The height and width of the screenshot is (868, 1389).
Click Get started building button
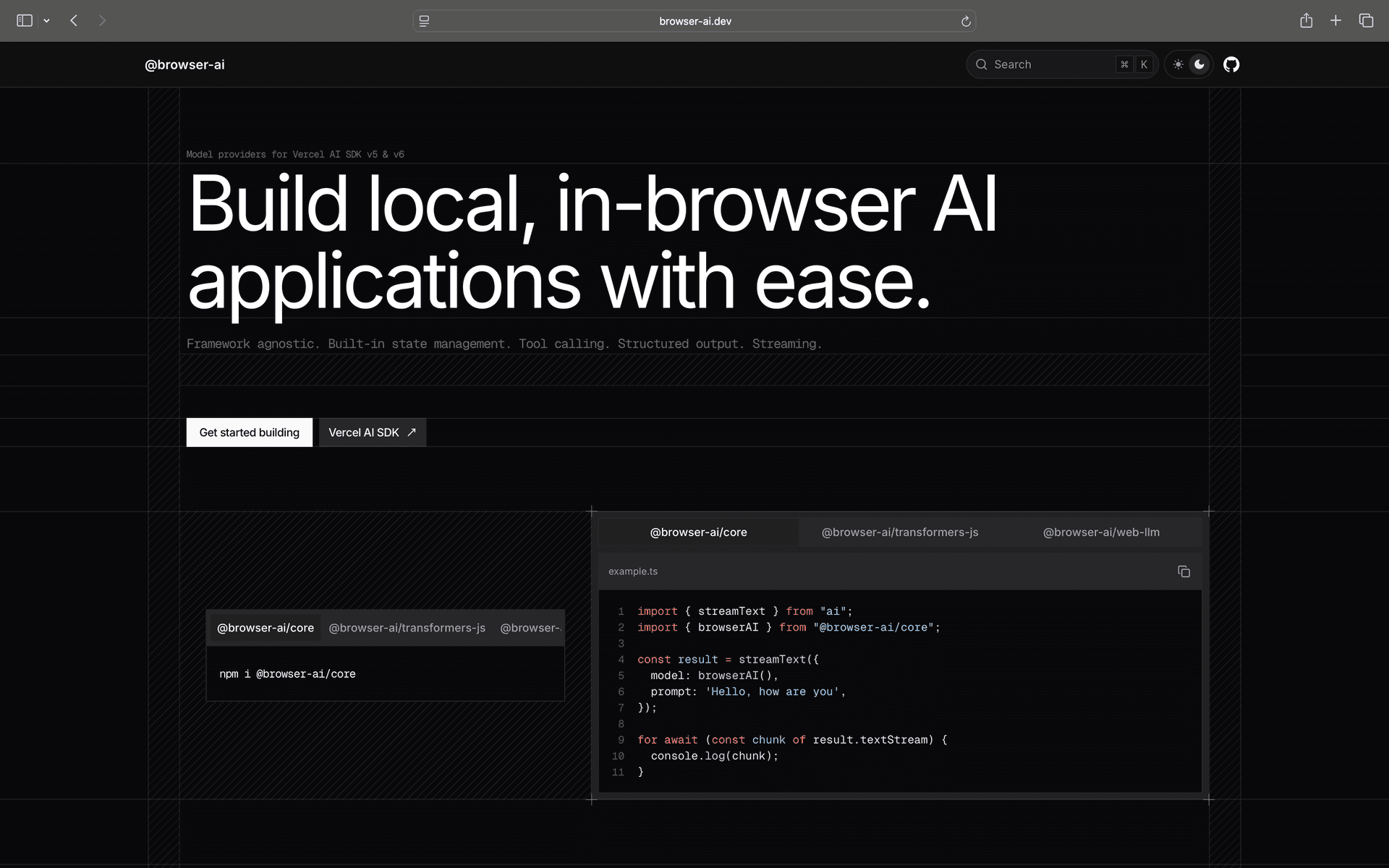click(249, 433)
